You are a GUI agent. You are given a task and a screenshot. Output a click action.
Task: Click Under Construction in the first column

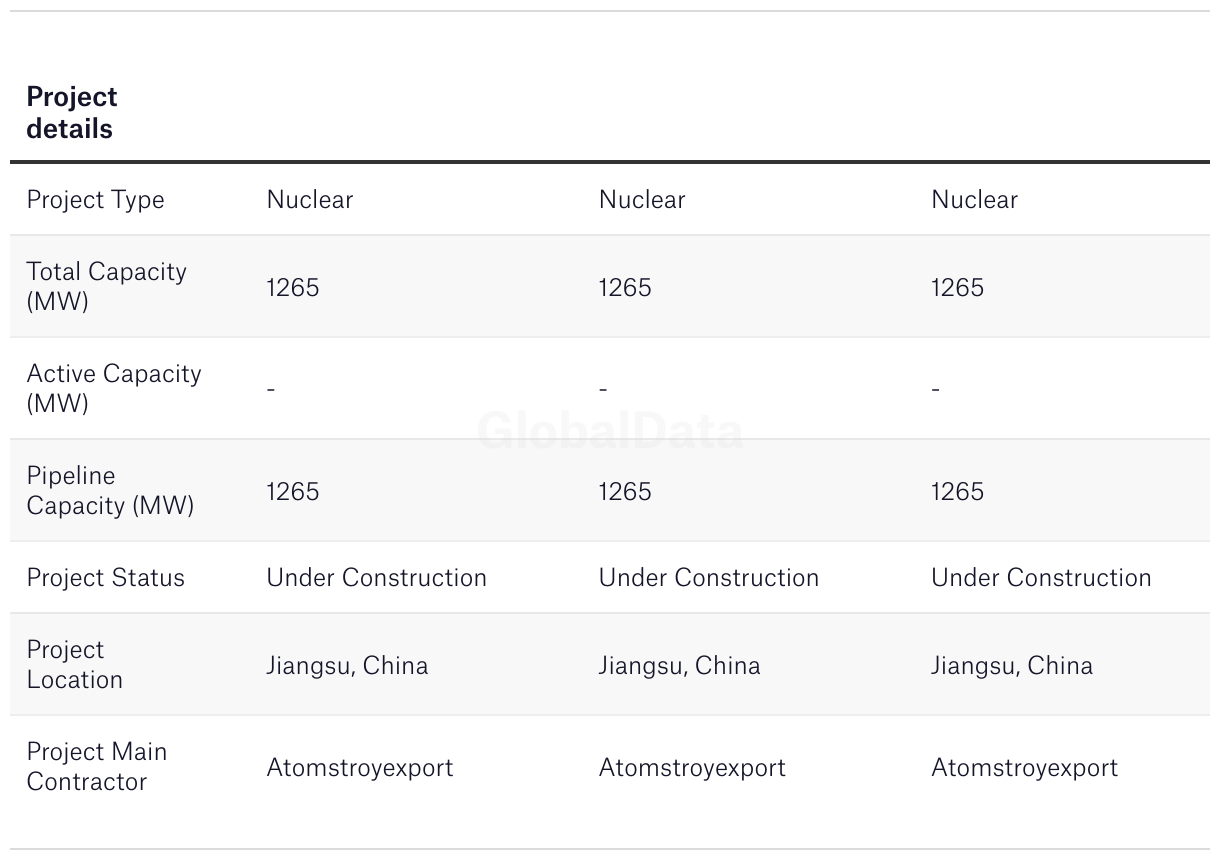click(377, 577)
